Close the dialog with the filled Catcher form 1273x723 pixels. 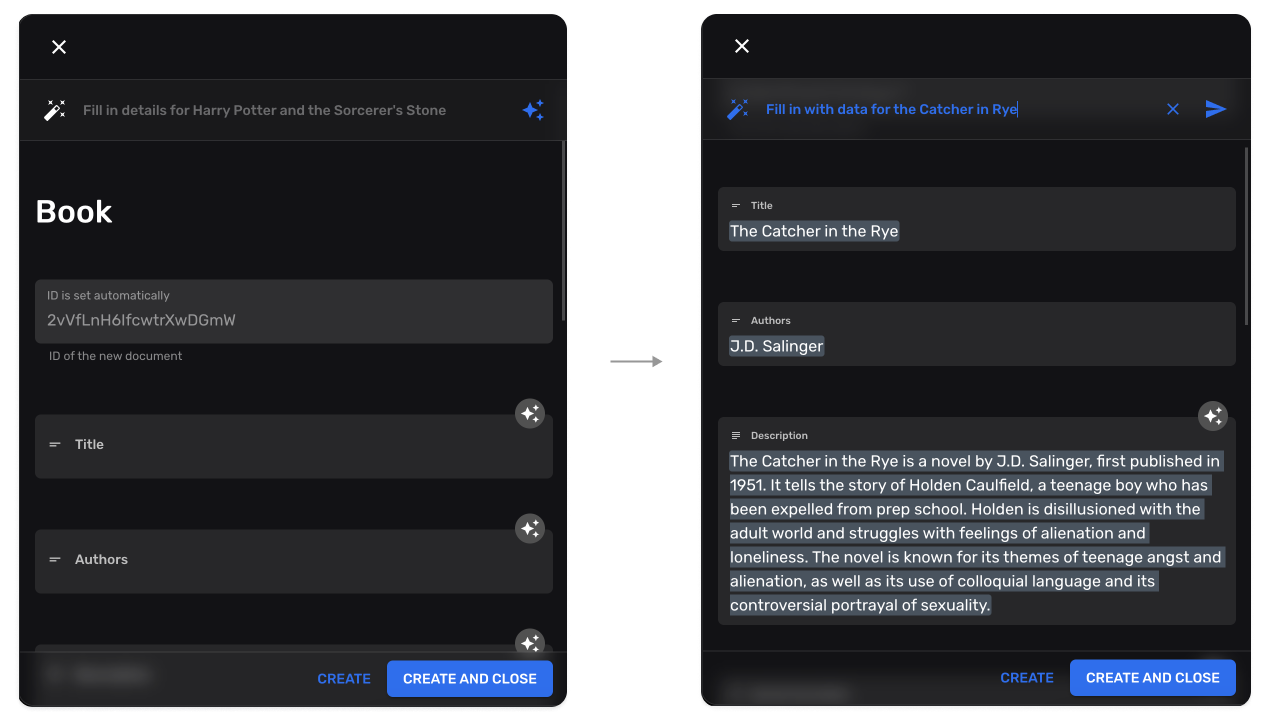click(x=741, y=46)
